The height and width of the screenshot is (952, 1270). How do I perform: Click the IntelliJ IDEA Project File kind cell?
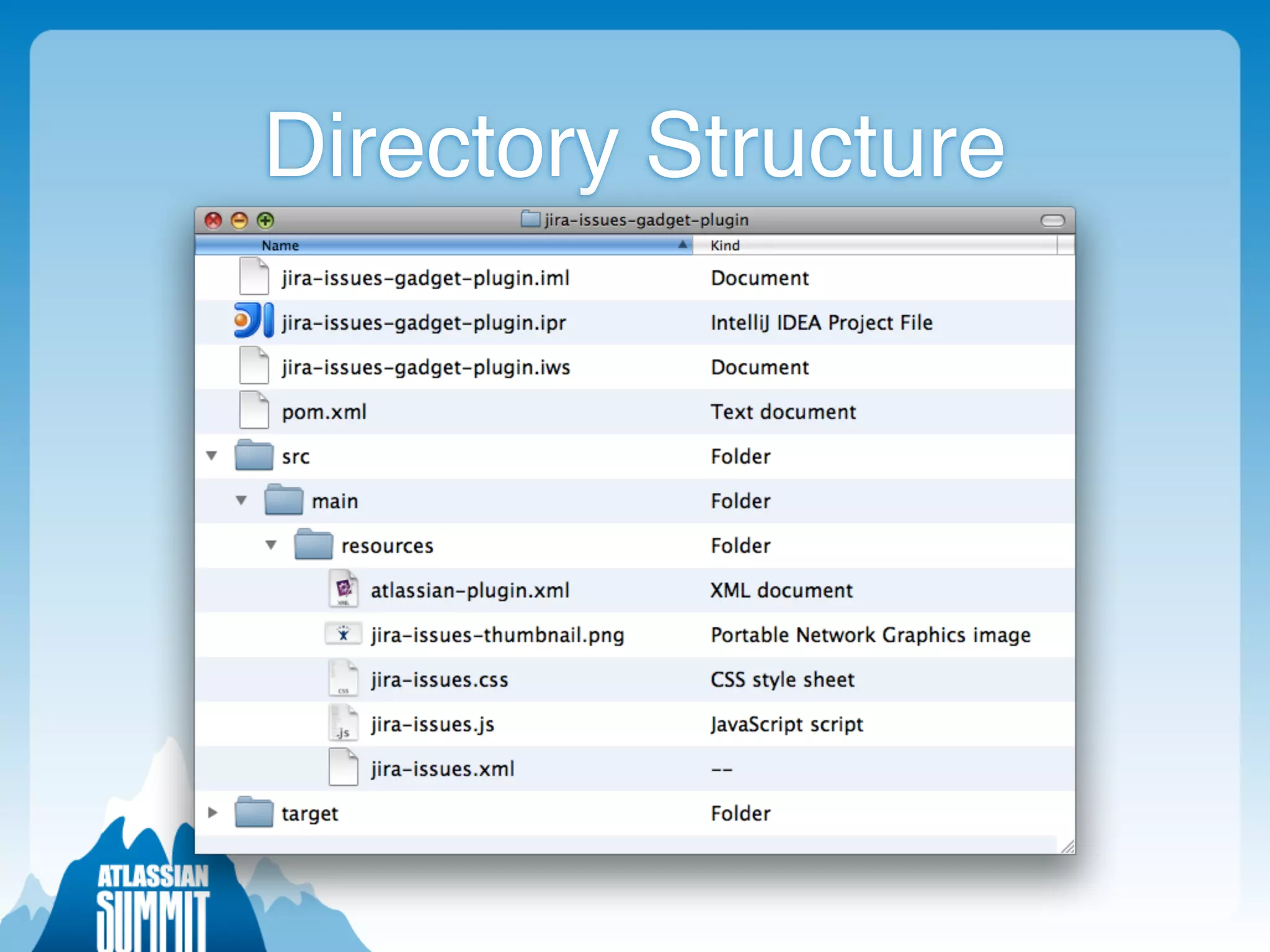click(822, 323)
